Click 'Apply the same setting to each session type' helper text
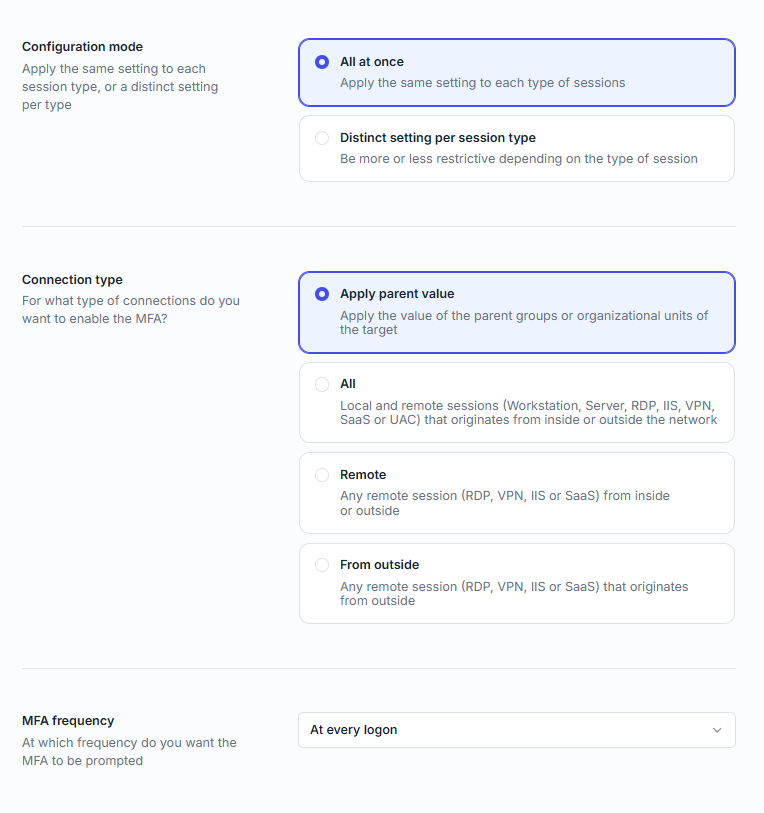Screen dimensions: 764x813 (x=119, y=87)
